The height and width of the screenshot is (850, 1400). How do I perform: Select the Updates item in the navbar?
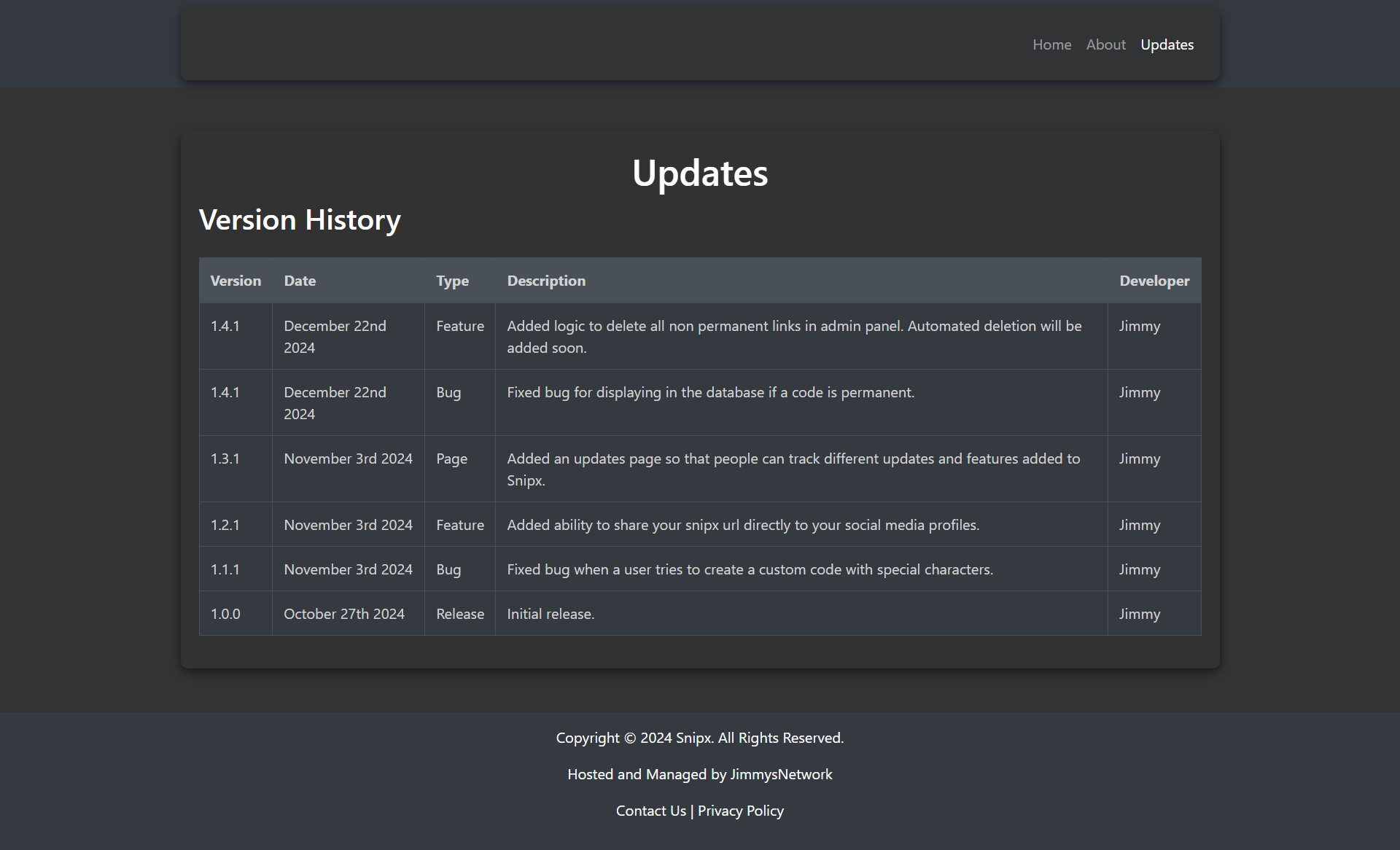[x=1167, y=44]
